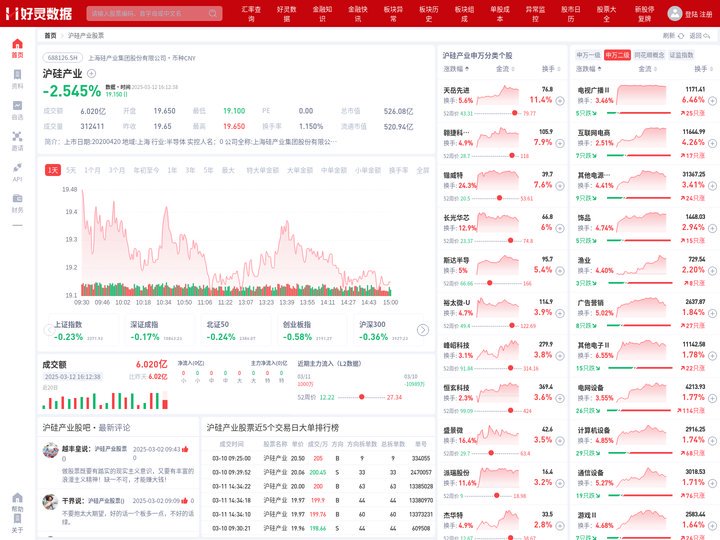
Task: Sort sector panel by 金流
Action: (647, 69)
